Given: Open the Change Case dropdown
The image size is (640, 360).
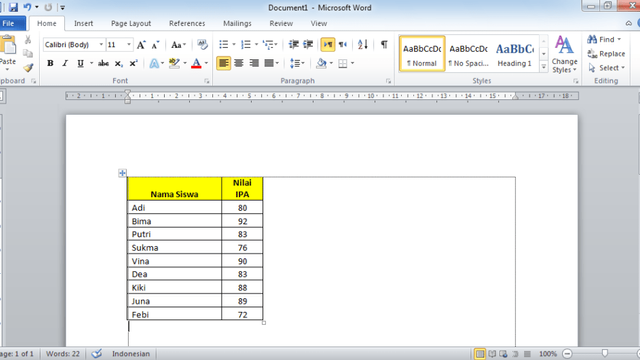Looking at the screenshot, I should point(178,44).
